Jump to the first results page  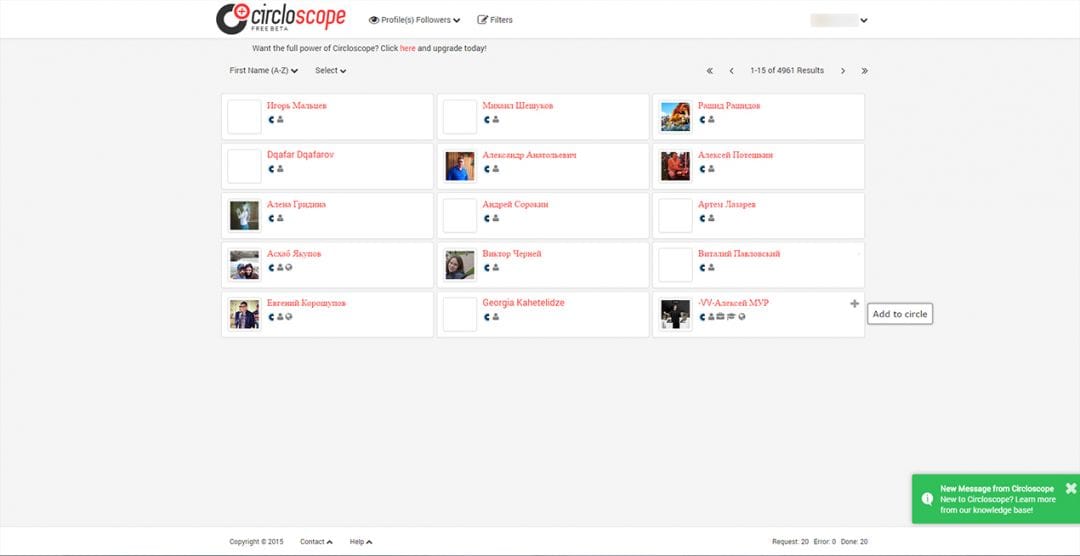710,70
